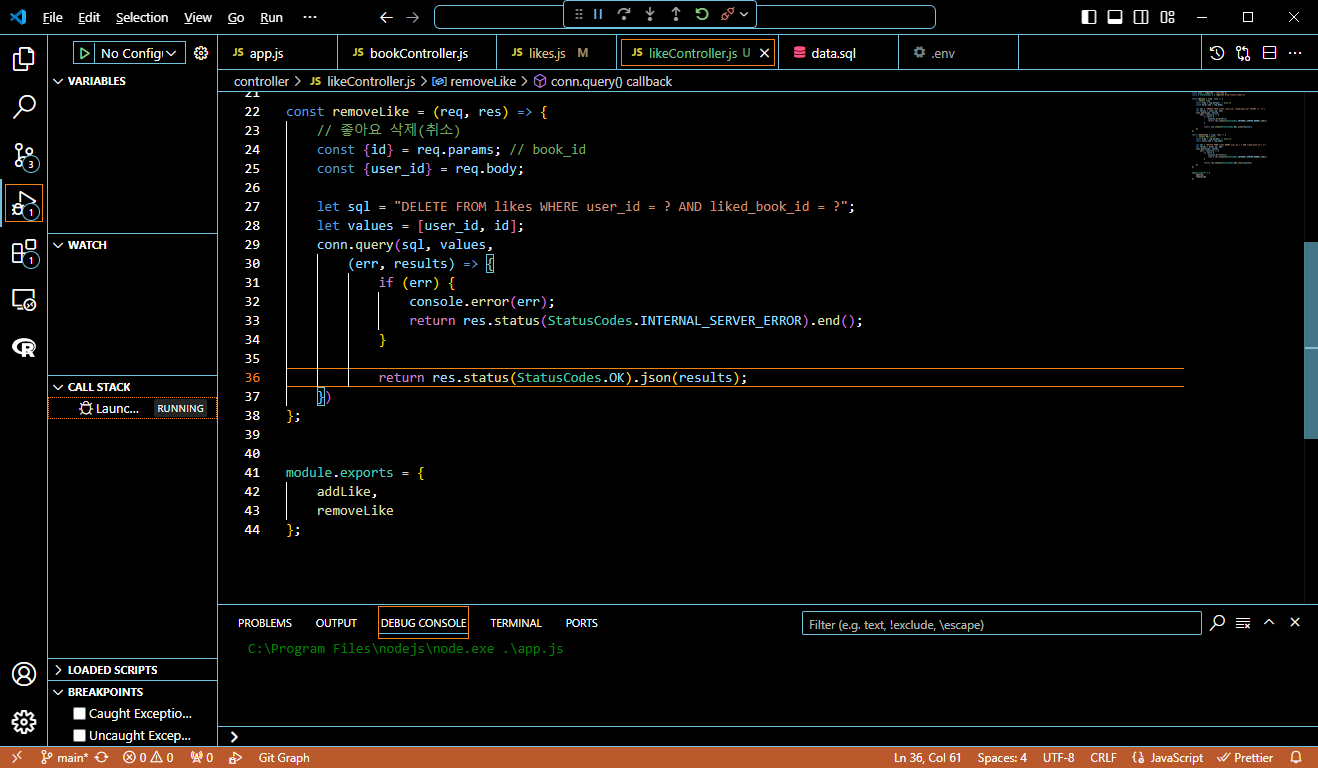The width and height of the screenshot is (1318, 768).
Task: Maximize the panel with the chevron-up icon
Action: (x=1269, y=622)
